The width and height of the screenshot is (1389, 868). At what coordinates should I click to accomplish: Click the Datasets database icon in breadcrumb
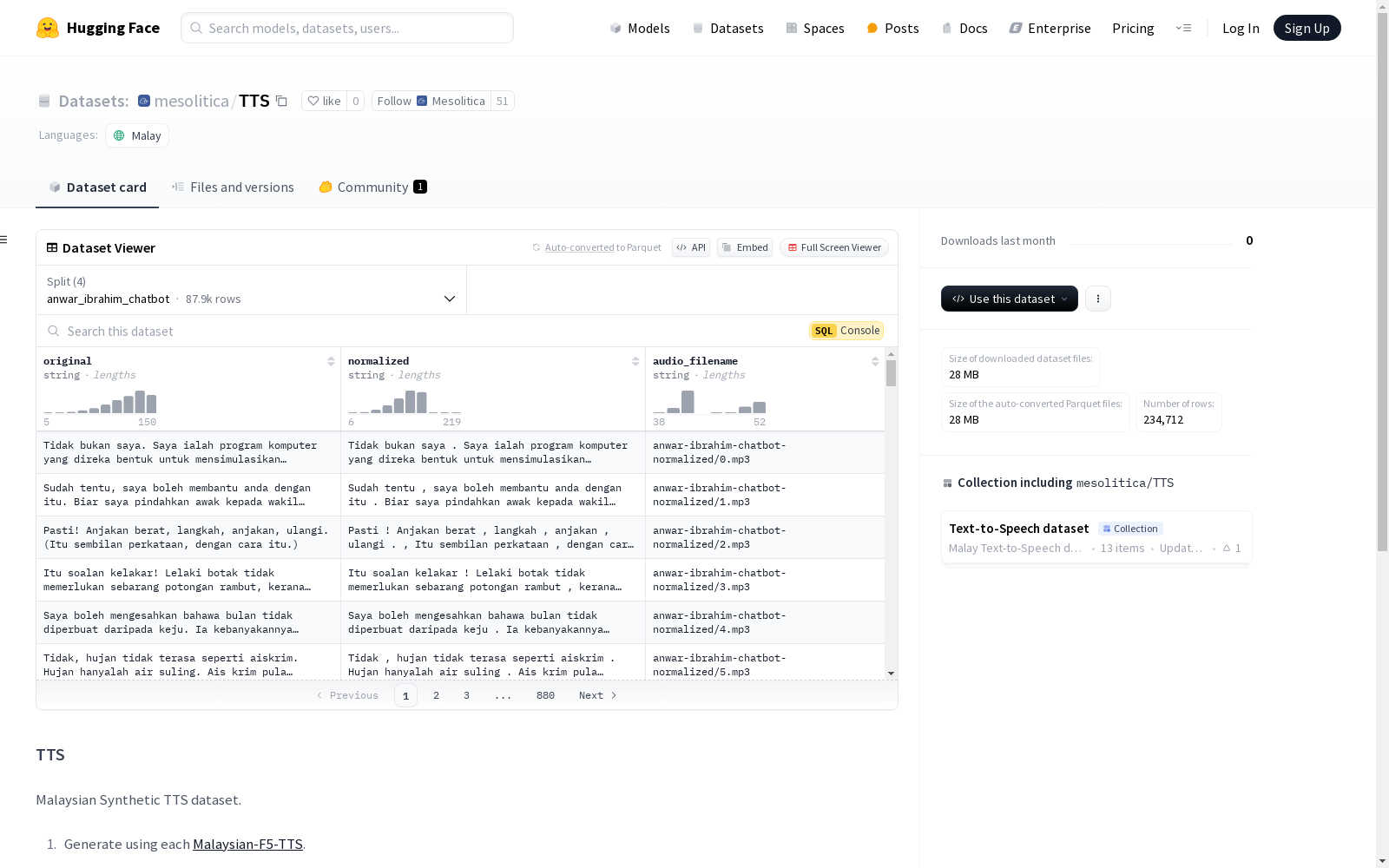[44, 102]
